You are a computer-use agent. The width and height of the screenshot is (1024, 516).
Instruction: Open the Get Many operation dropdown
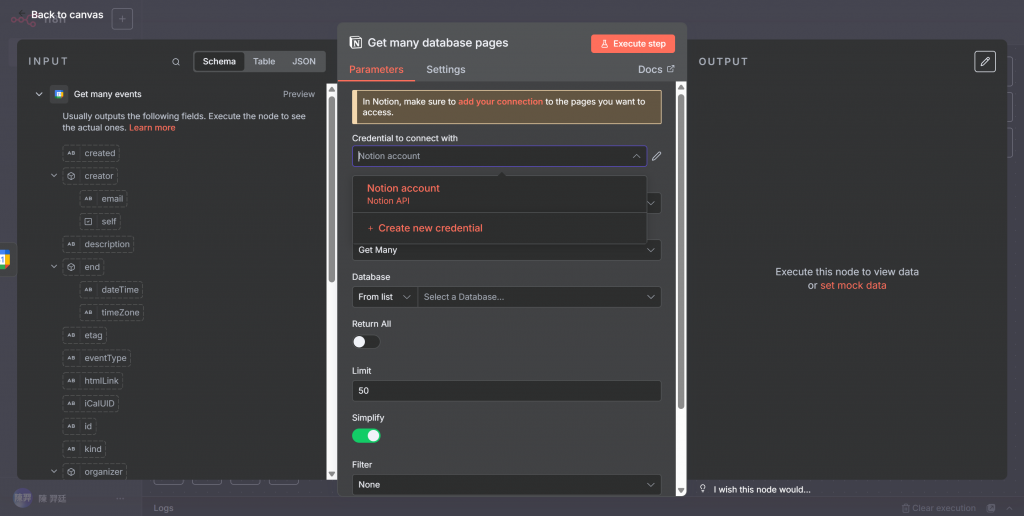point(506,250)
